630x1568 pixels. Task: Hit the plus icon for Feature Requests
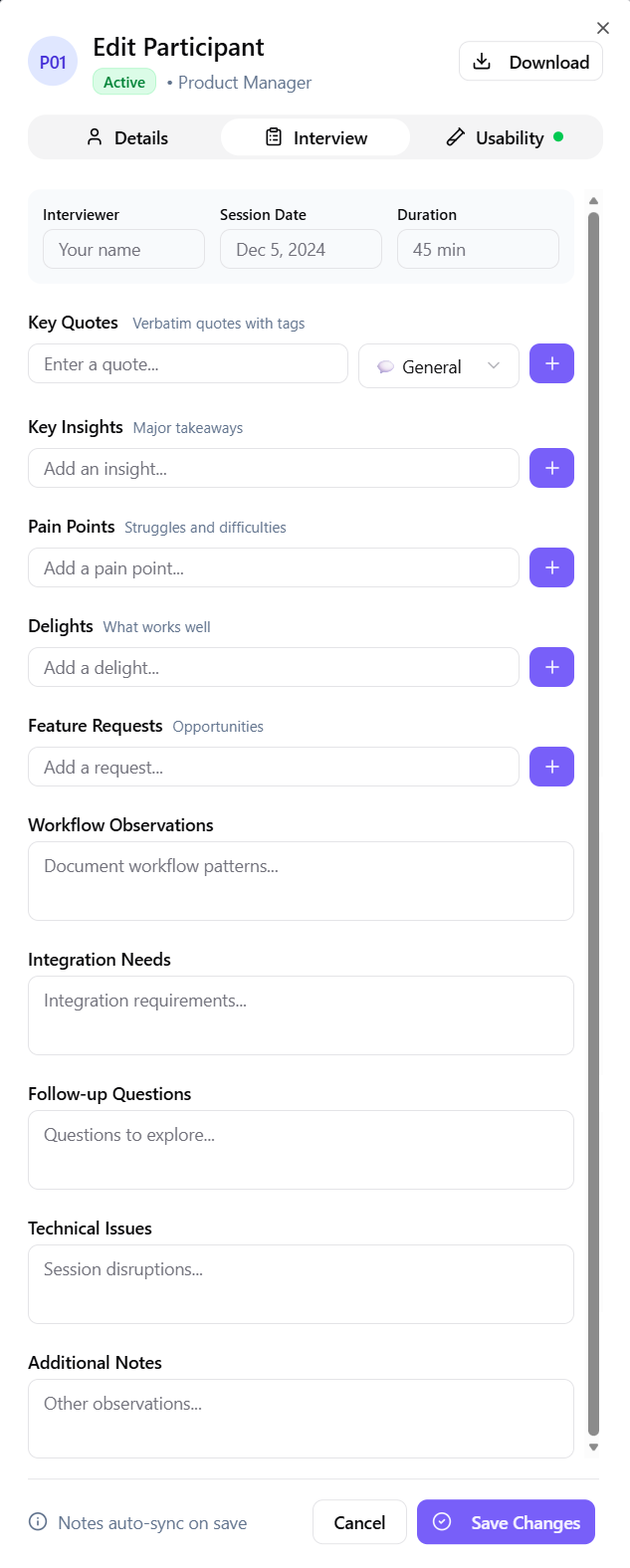click(551, 767)
